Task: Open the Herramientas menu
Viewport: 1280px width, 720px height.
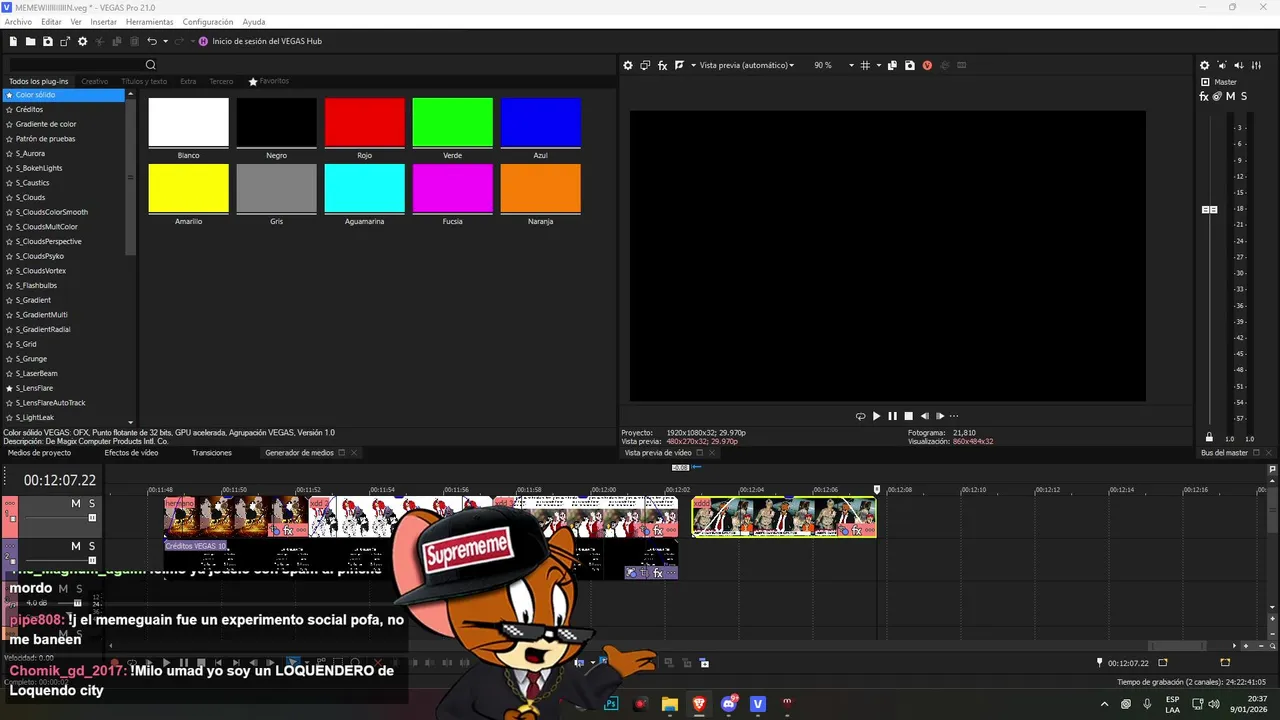Action: [149, 22]
